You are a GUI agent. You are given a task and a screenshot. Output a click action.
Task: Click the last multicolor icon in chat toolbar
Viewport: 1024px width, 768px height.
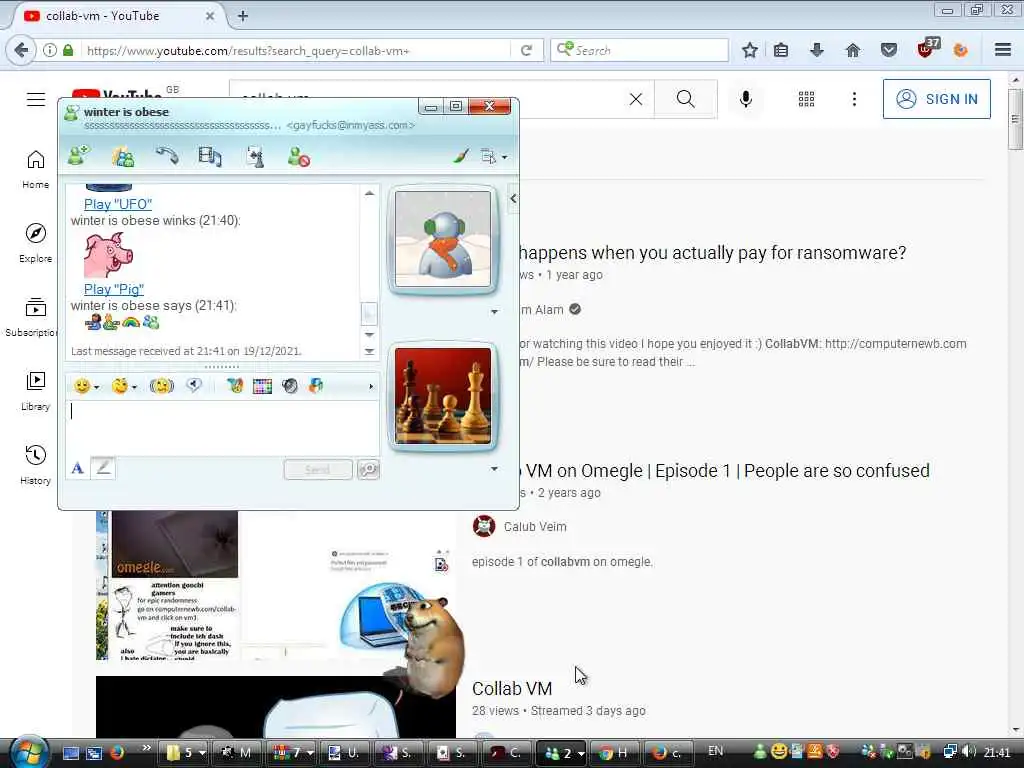316,386
